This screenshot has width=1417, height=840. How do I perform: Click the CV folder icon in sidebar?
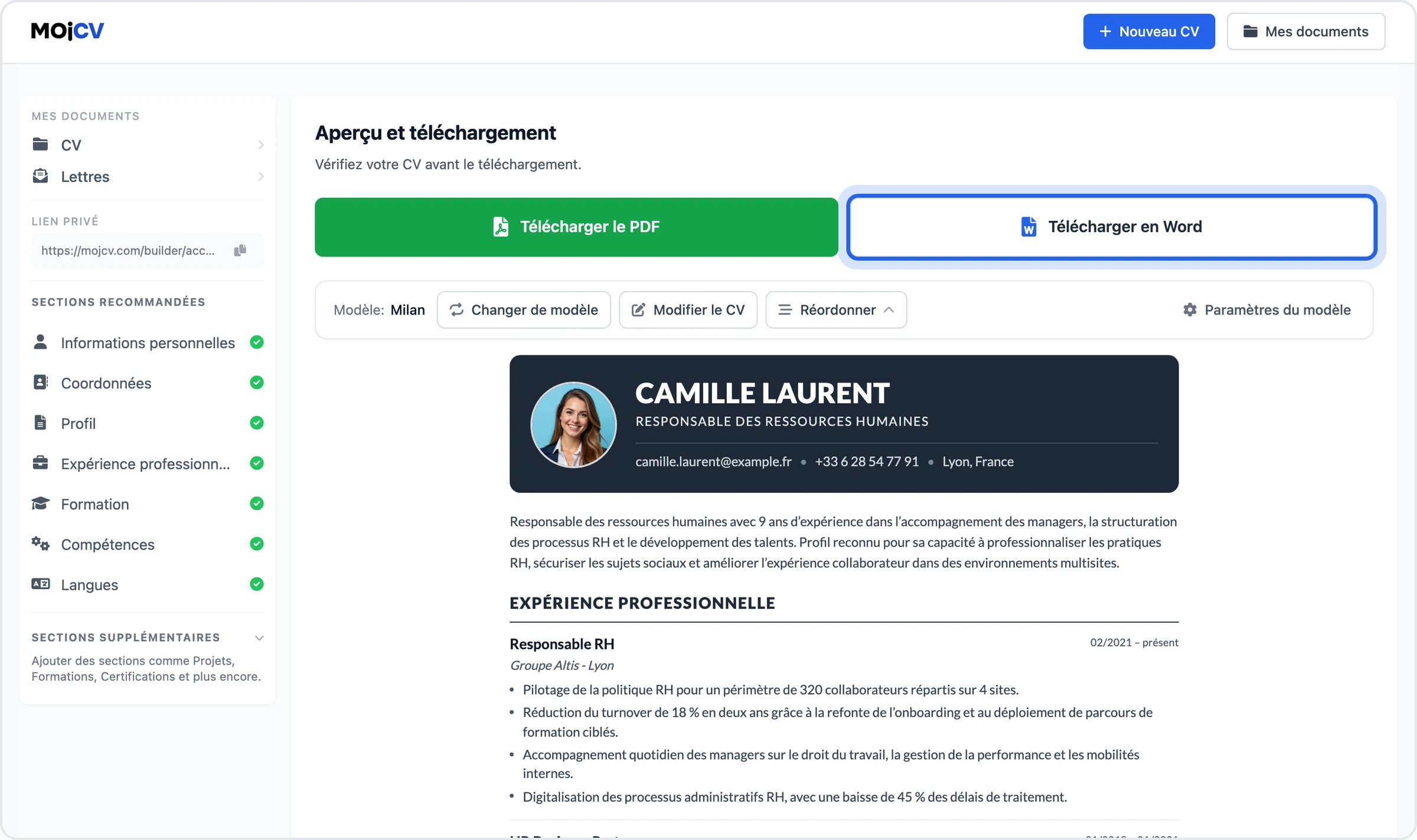[40, 144]
